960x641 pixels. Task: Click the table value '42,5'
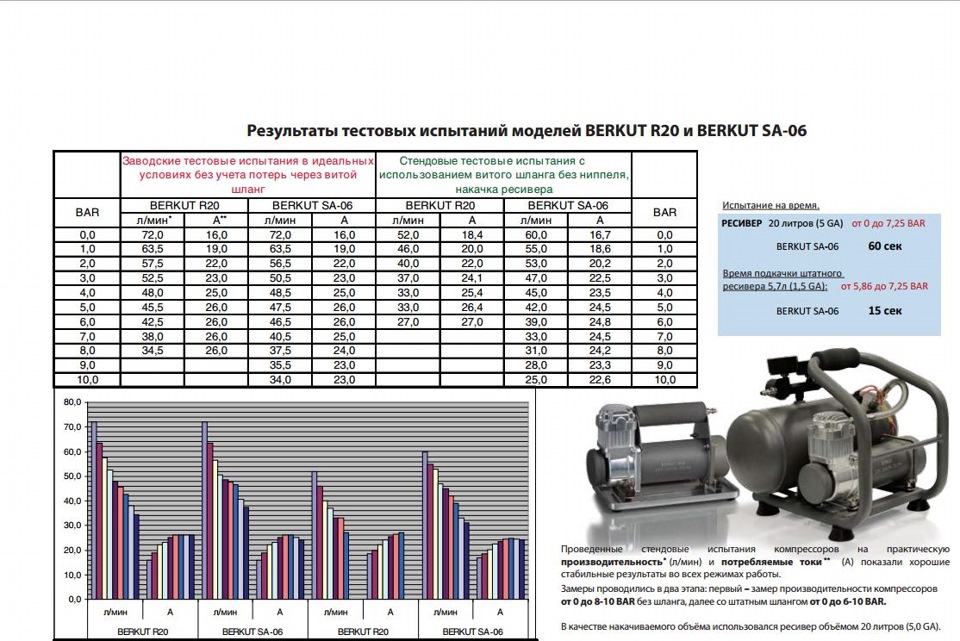[152, 322]
